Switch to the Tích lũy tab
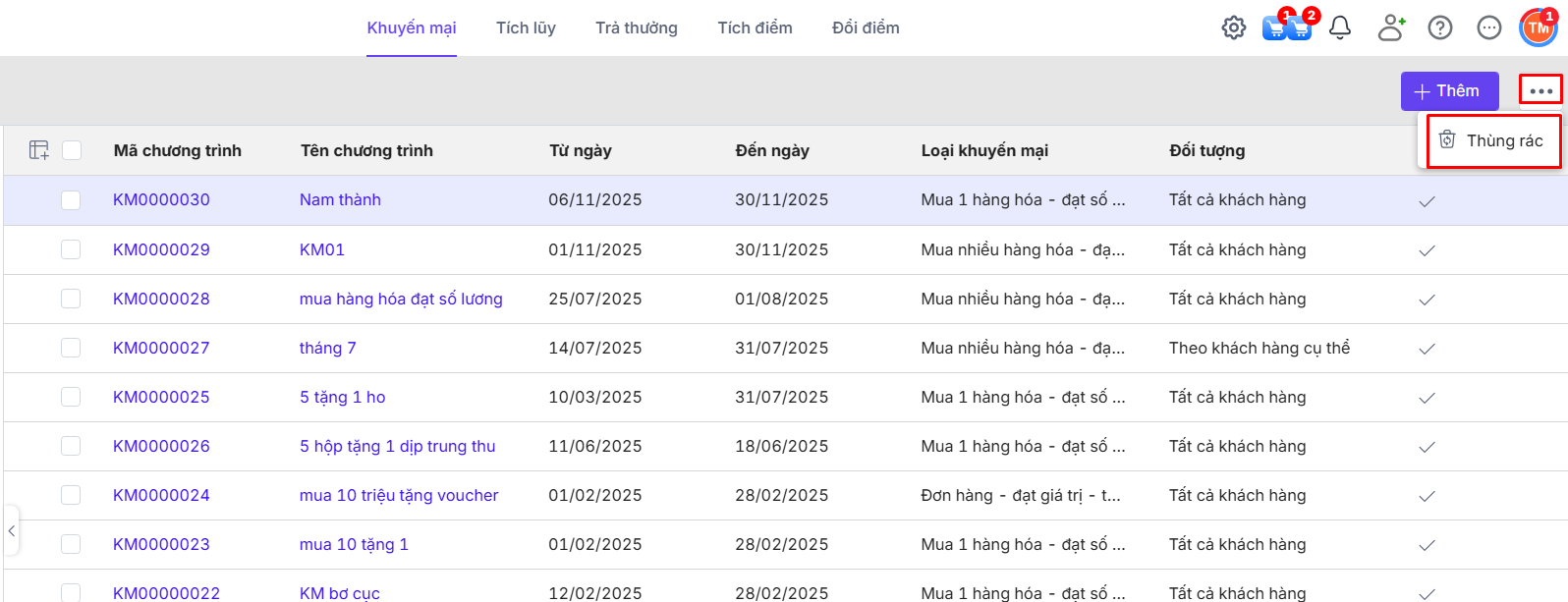This screenshot has width=1568, height=602. click(526, 27)
